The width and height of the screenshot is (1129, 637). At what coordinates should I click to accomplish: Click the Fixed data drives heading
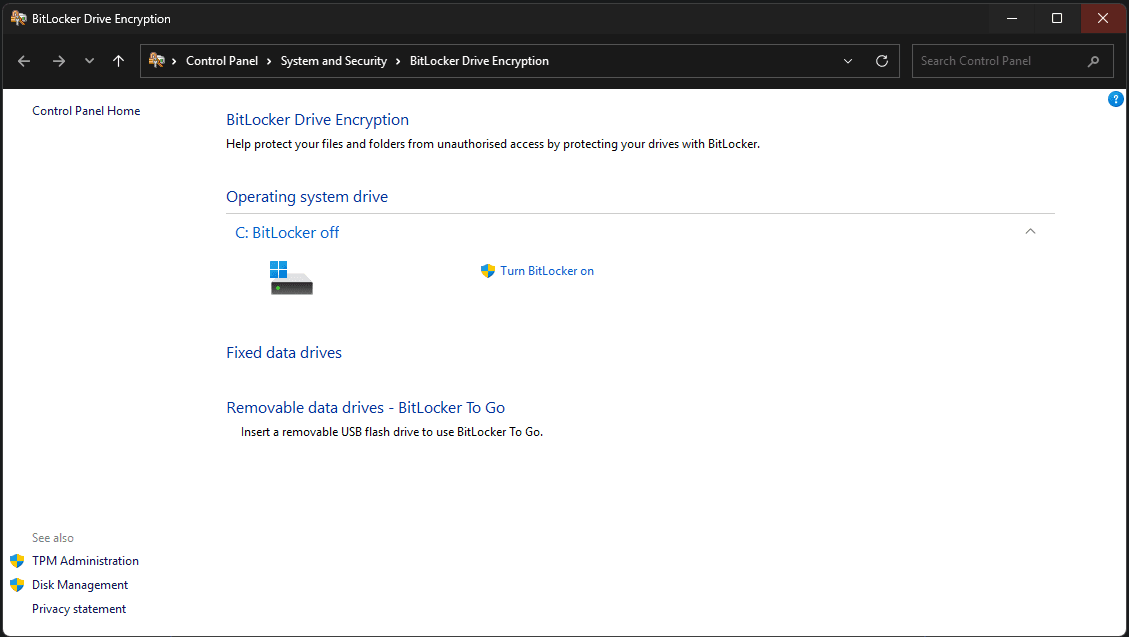pyautogui.click(x=284, y=353)
